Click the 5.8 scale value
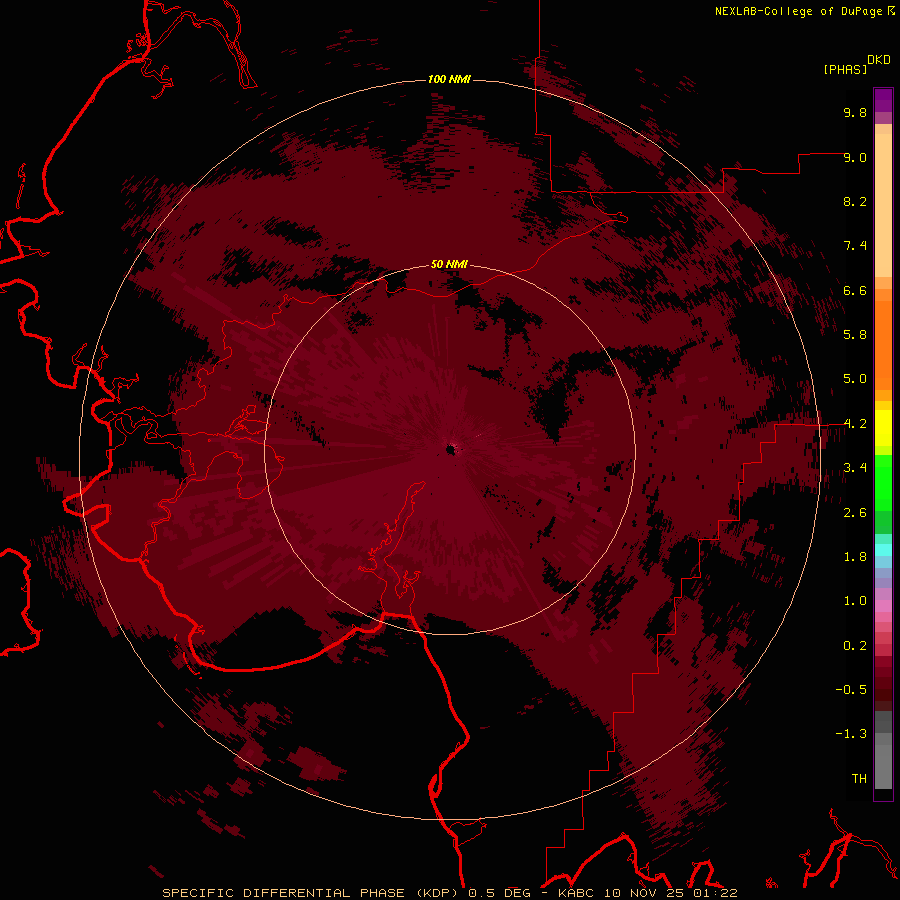The image size is (900, 900). 855,335
